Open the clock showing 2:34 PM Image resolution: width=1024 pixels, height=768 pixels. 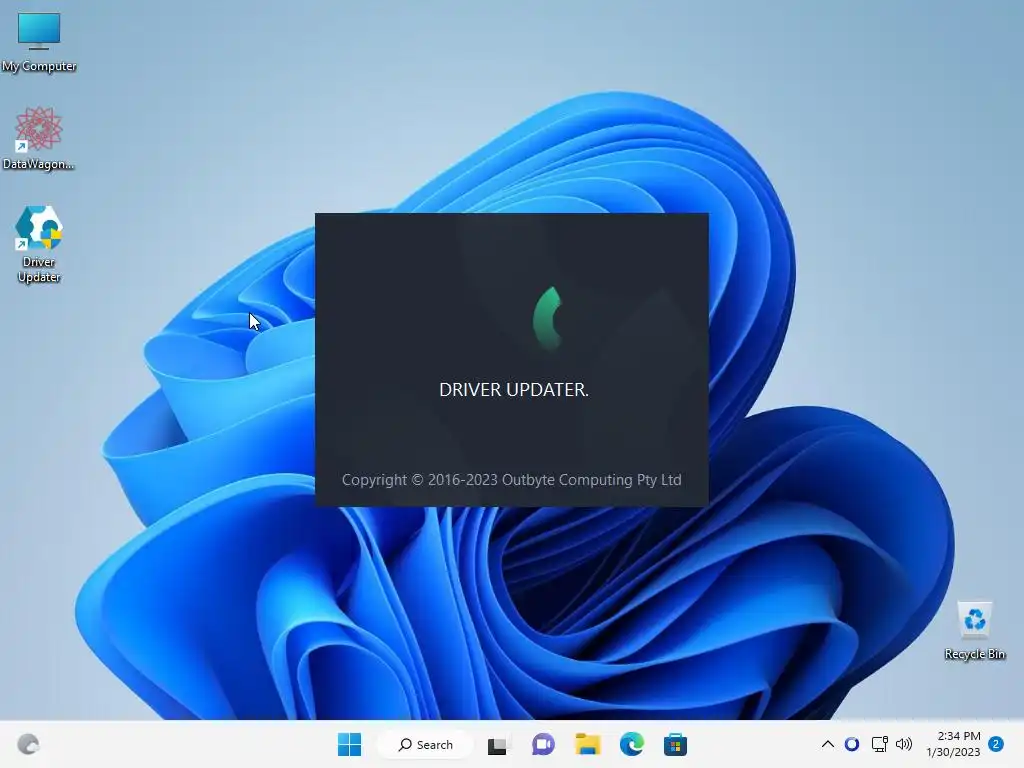[953, 744]
